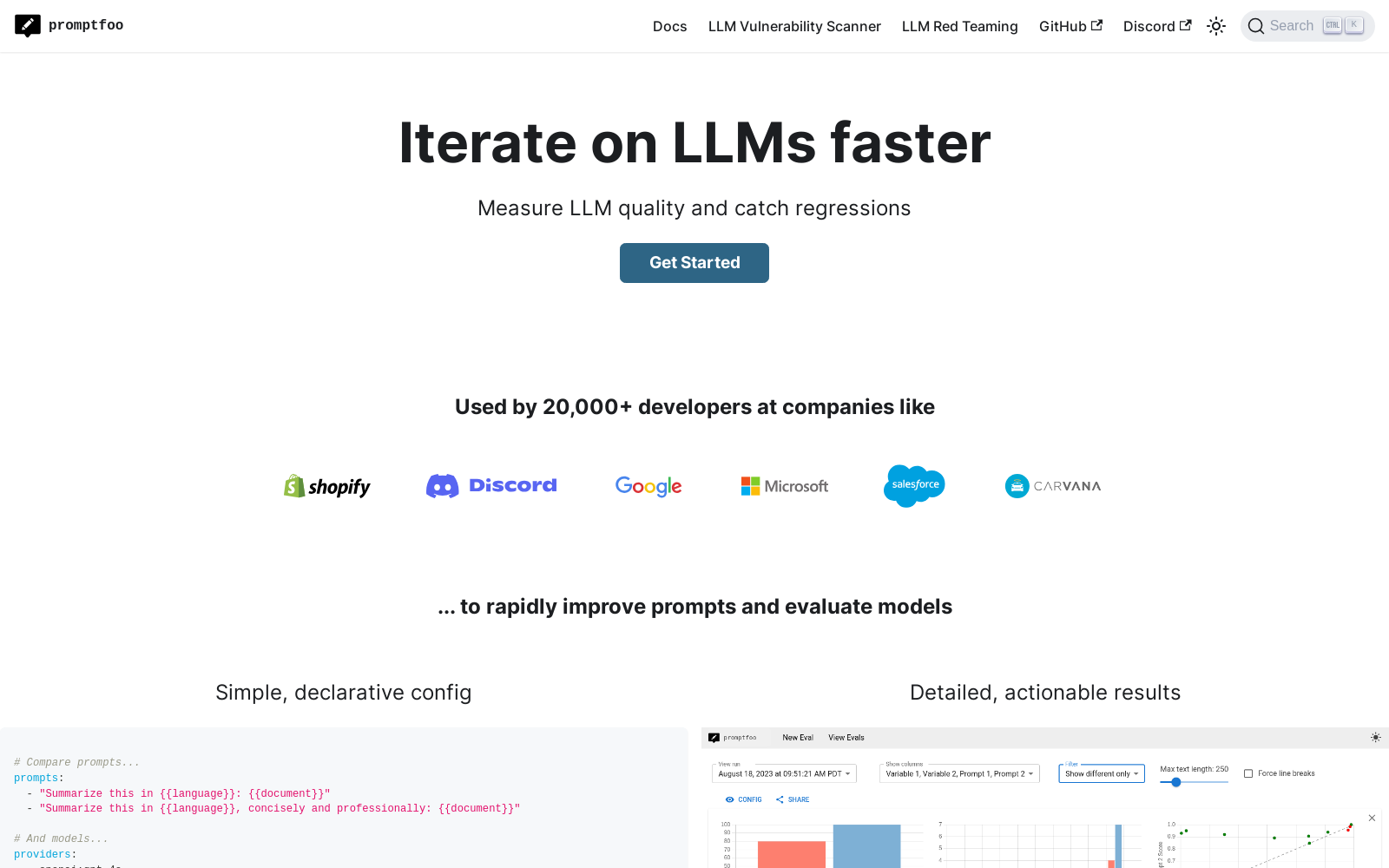Viewport: 1389px width, 868px height.
Task: Open the Show columns dropdown
Action: click(959, 773)
